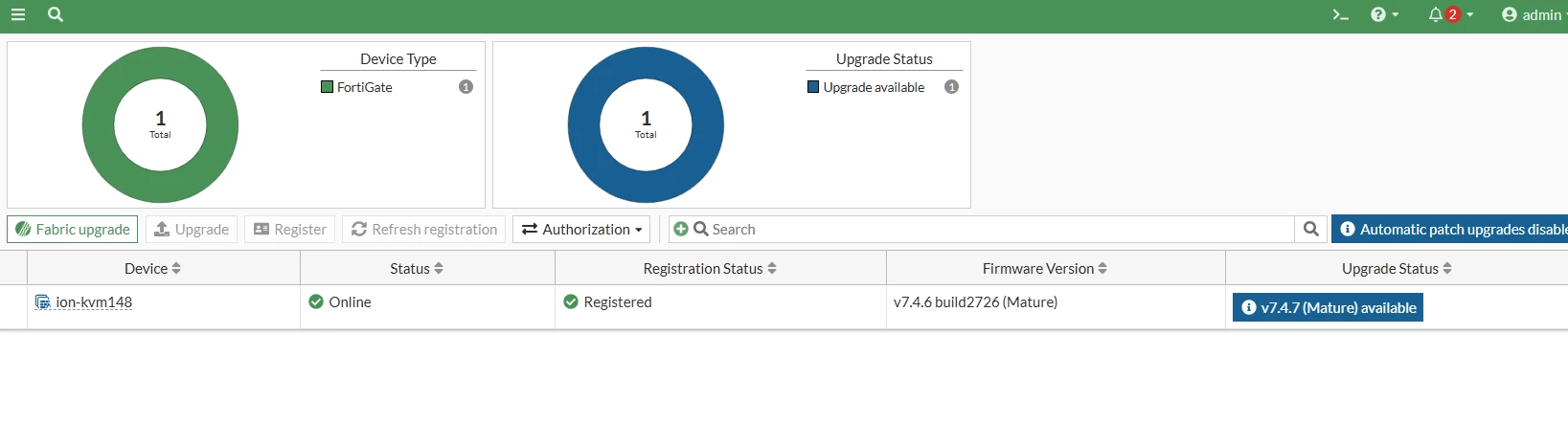Click the global search magnifier icon
This screenshot has width=1568, height=446.
click(x=56, y=14)
